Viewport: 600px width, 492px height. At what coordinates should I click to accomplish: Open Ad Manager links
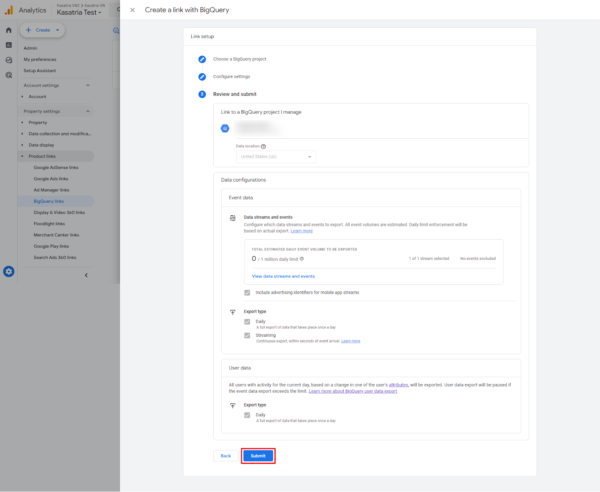click(51, 190)
